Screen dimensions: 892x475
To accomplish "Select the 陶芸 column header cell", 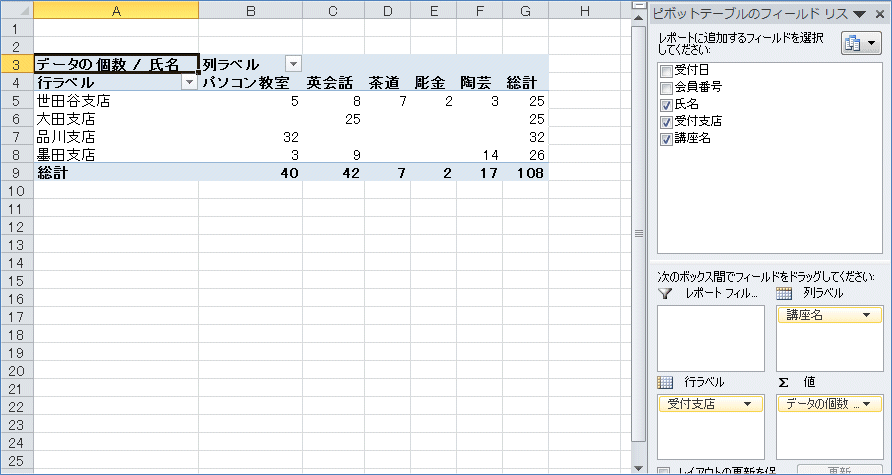I will click(x=480, y=82).
